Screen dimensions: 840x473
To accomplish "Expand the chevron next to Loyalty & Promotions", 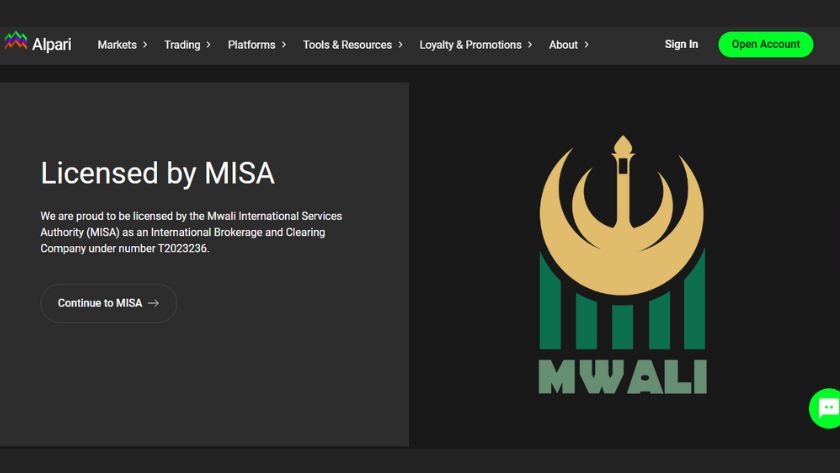I will (530, 44).
